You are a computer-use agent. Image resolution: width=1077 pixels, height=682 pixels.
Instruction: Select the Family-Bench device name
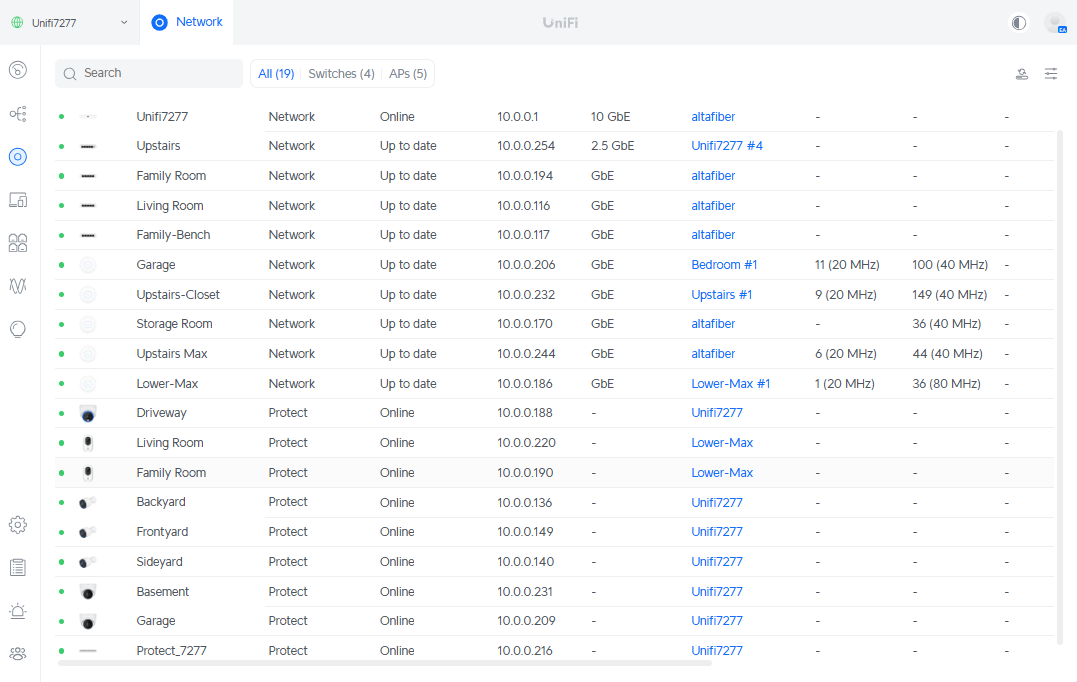pos(173,235)
